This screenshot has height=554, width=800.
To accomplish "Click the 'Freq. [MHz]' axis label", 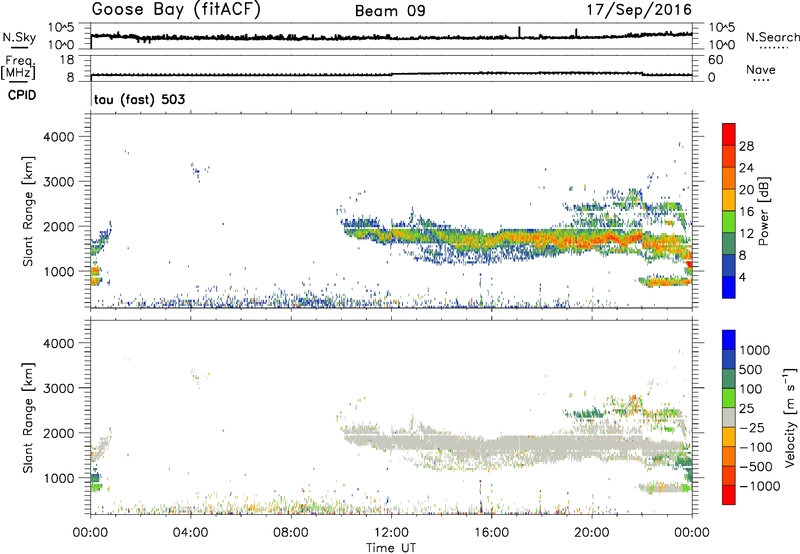I will click(19, 68).
